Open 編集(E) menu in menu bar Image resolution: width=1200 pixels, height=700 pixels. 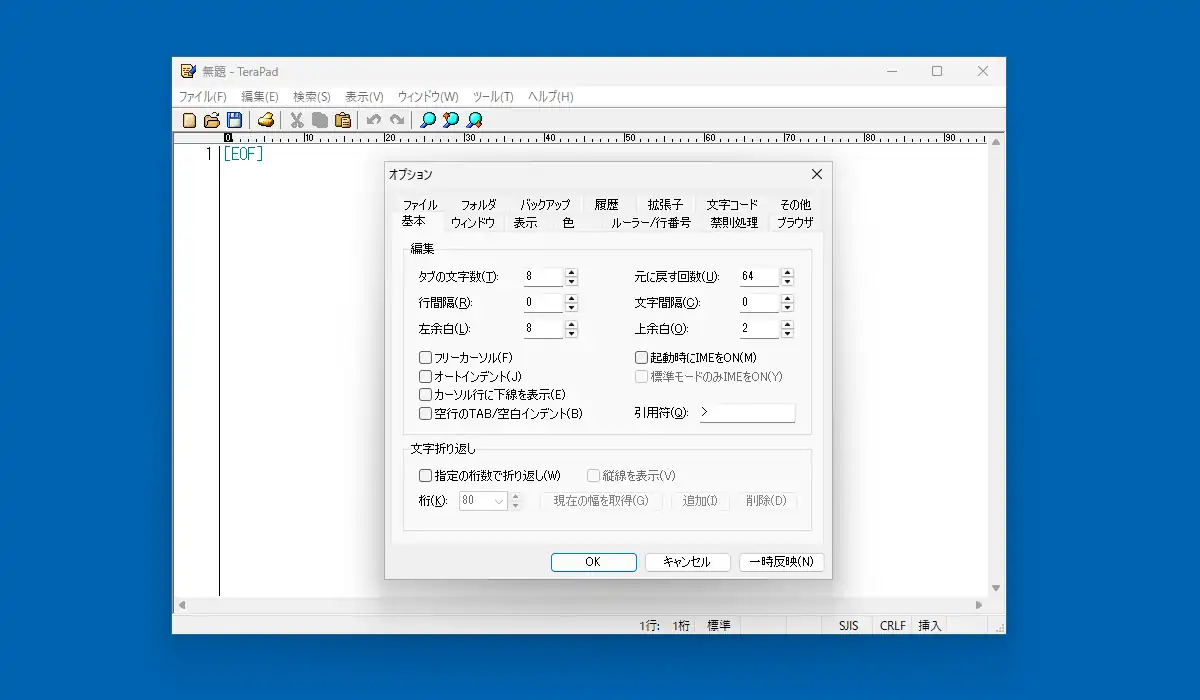pos(260,97)
